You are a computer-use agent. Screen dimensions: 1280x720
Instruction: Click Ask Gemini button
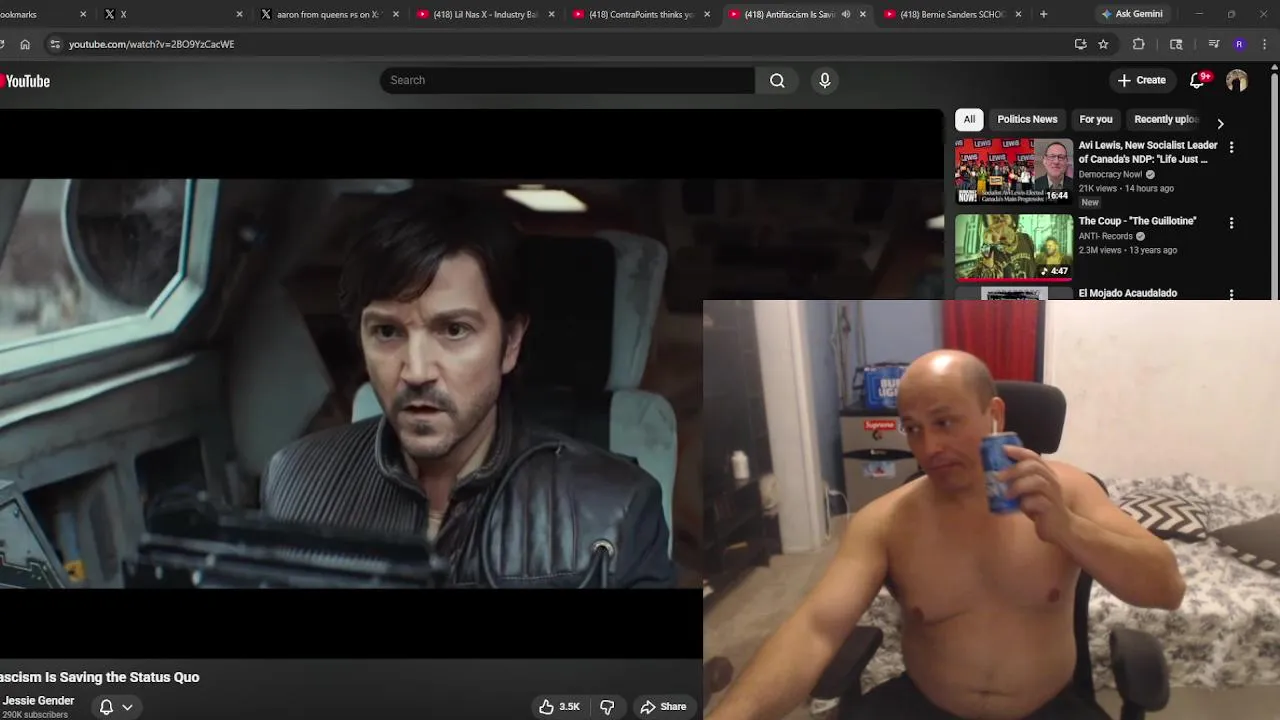(1131, 14)
